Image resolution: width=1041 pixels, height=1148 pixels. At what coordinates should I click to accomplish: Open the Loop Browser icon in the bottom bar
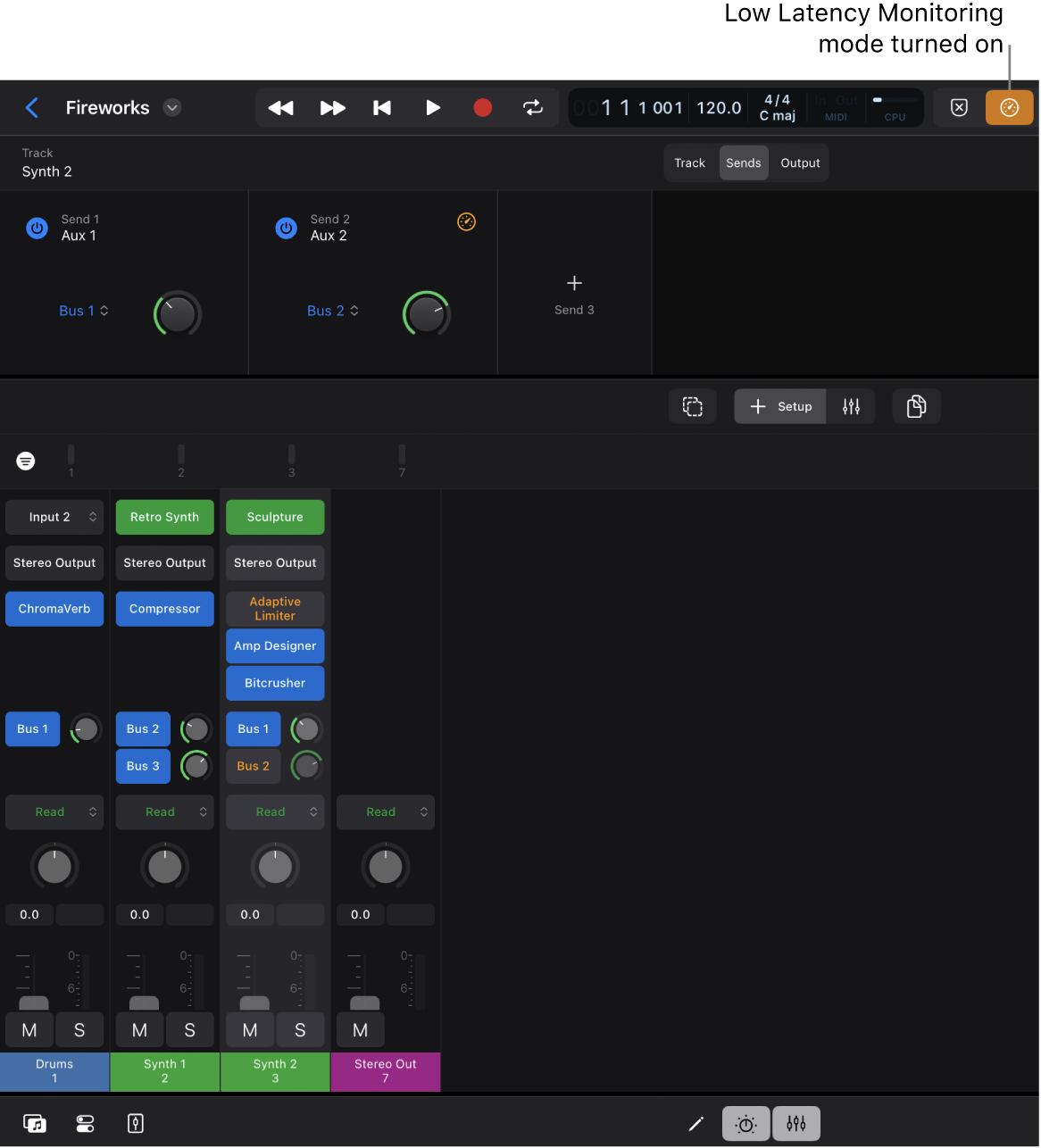(35, 1123)
